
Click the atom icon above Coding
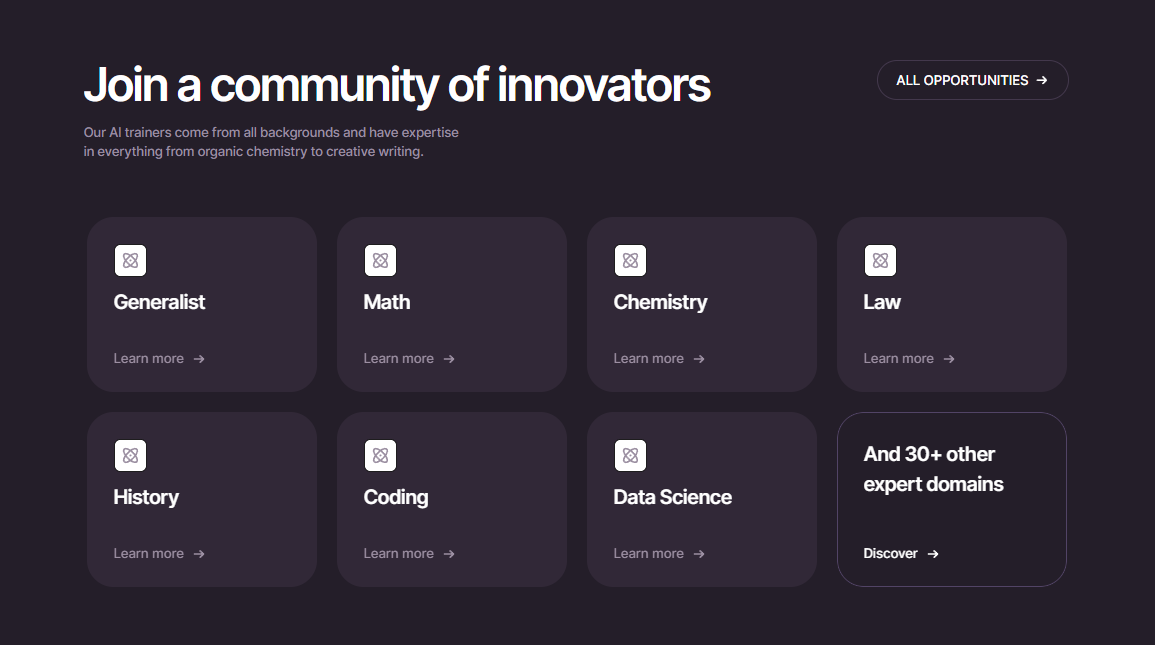(x=380, y=456)
